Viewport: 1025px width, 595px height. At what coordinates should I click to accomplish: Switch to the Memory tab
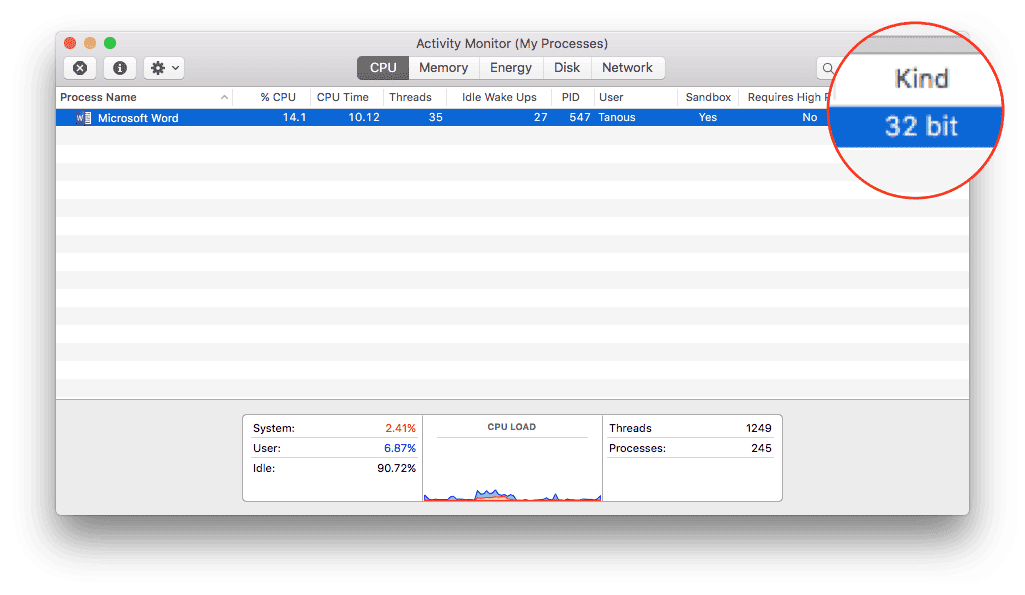(x=444, y=68)
